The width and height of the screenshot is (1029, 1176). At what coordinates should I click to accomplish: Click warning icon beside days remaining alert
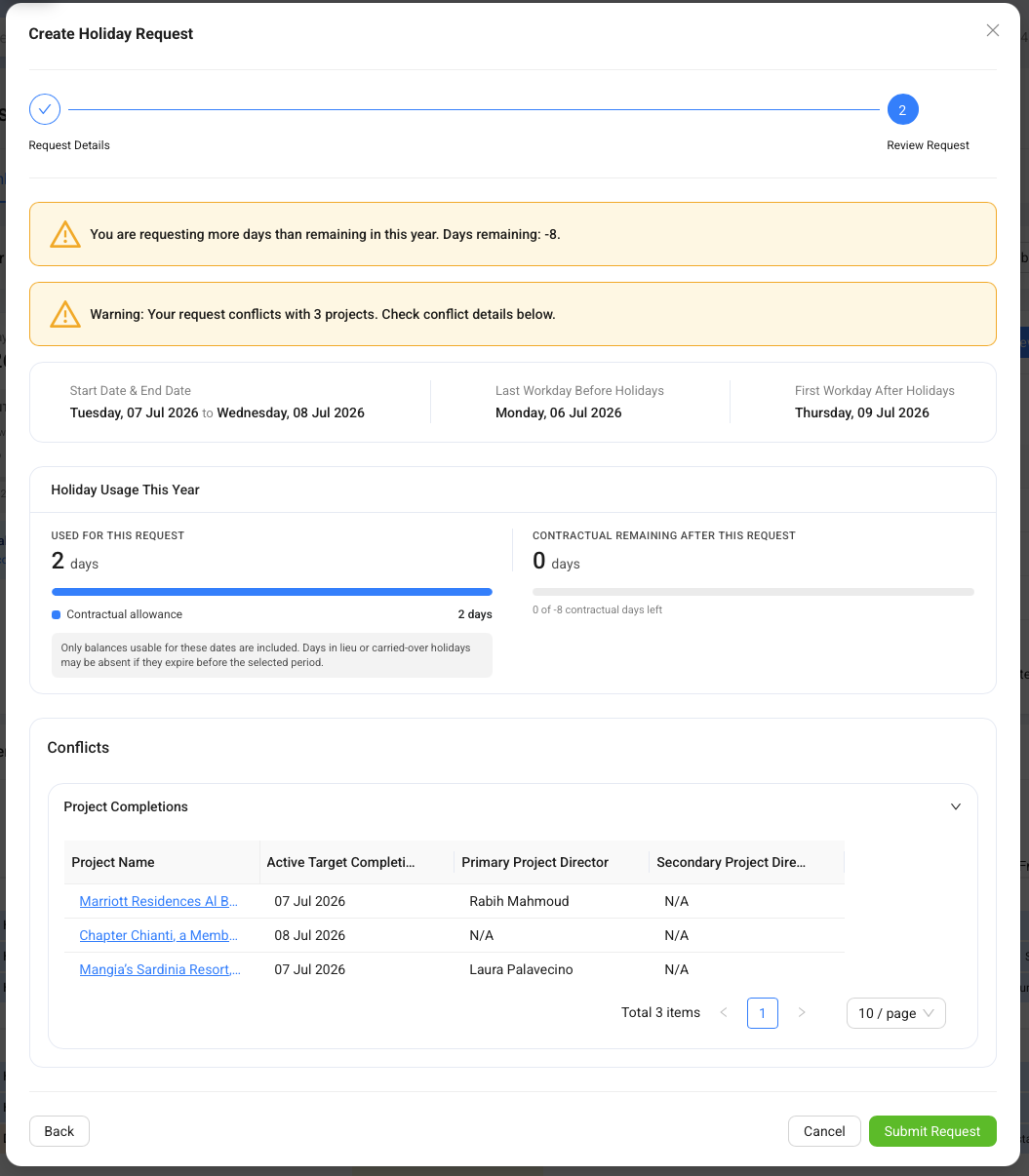click(65, 234)
